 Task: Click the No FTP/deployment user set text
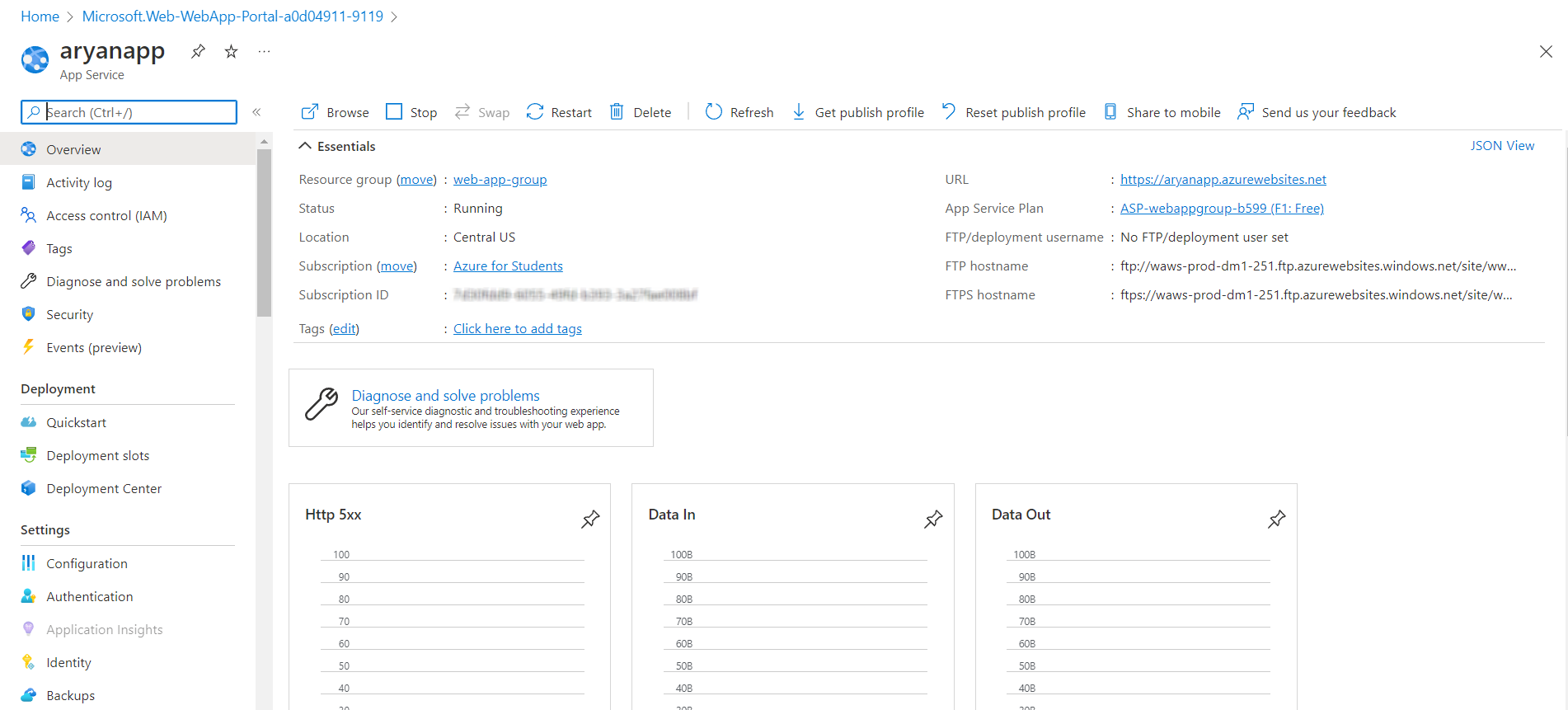pos(1204,237)
